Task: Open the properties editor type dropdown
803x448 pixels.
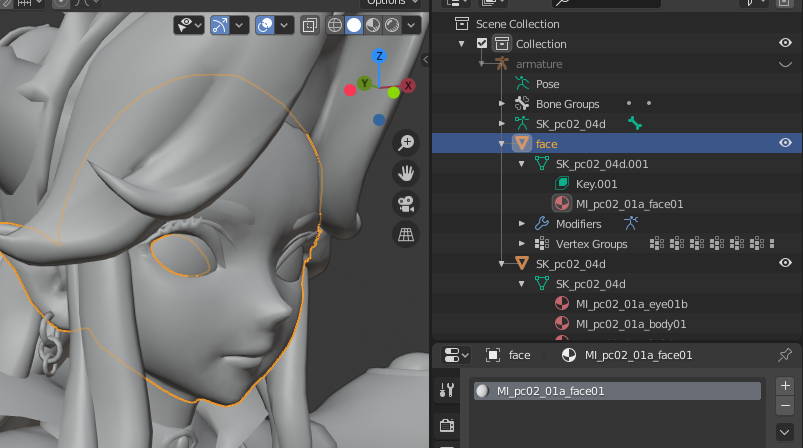Action: [x=456, y=355]
